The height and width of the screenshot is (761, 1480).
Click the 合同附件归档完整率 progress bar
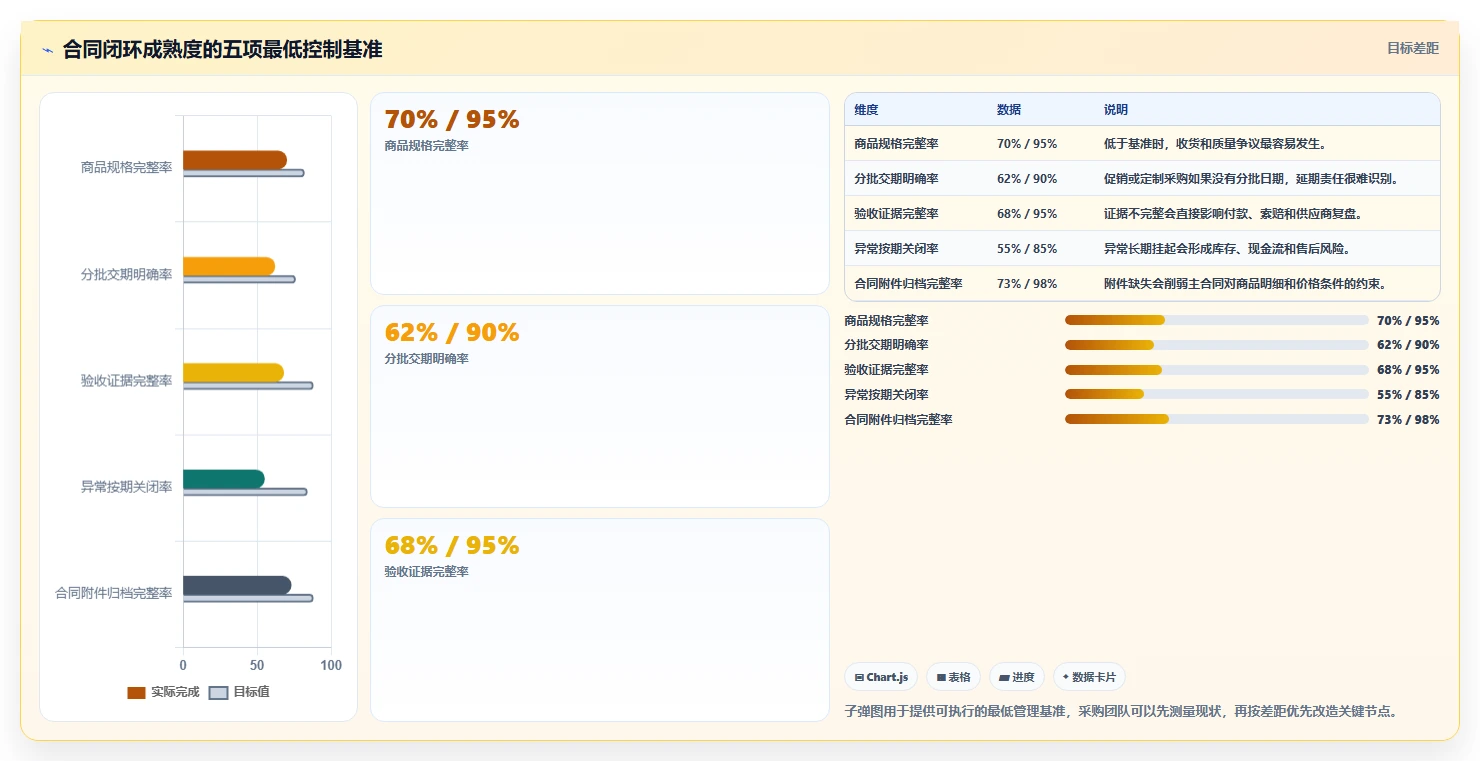click(x=1216, y=419)
